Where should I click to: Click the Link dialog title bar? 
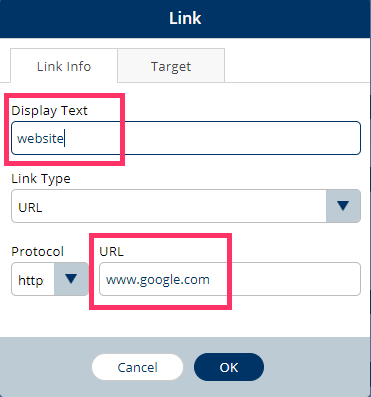click(185, 19)
